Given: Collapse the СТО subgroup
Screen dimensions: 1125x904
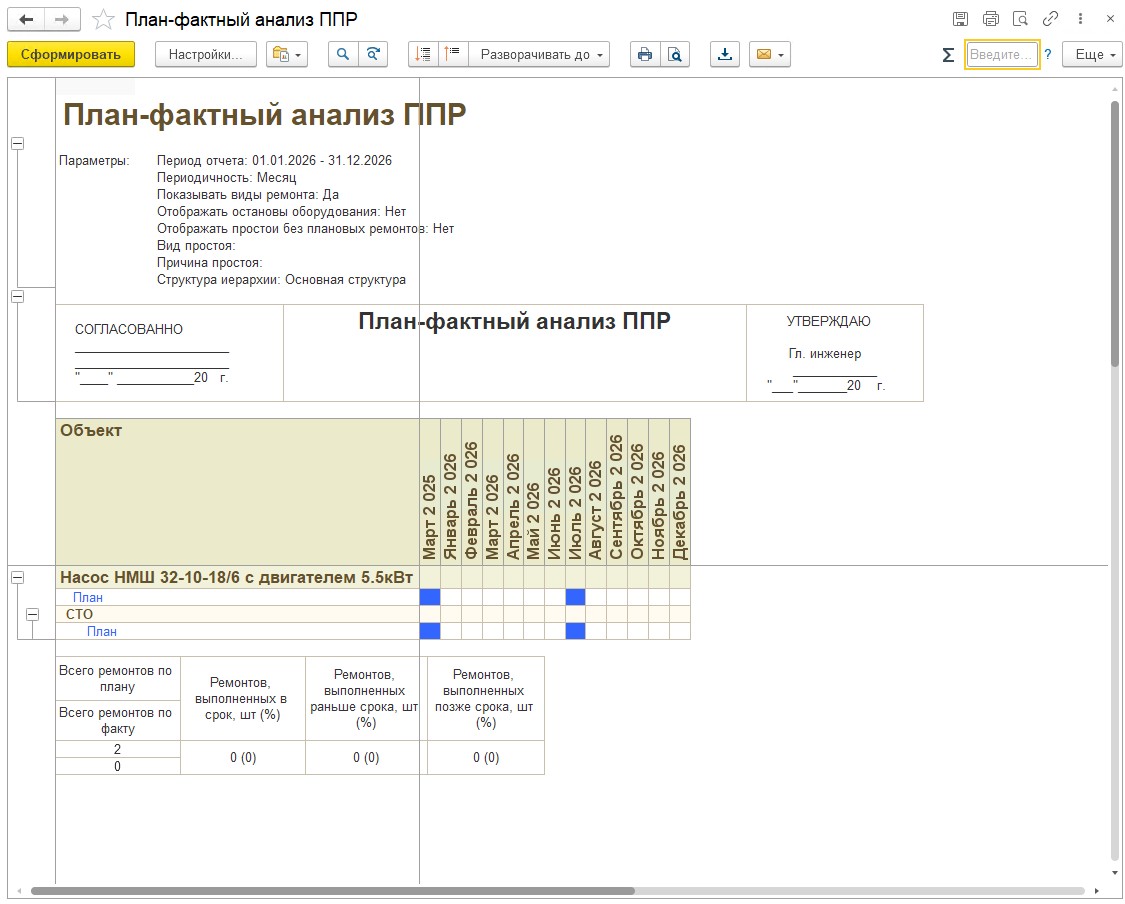Looking at the screenshot, I should 32,614.
